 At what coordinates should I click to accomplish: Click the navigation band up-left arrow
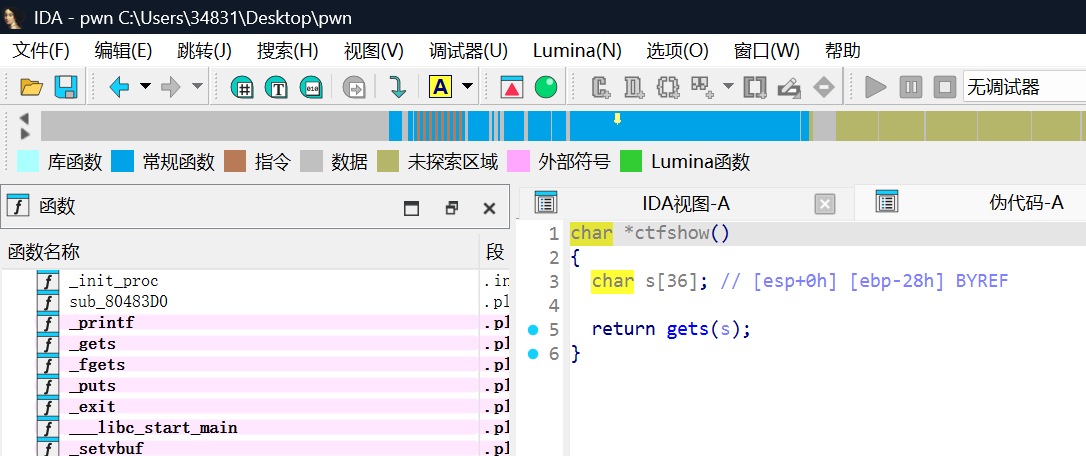pos(24,119)
